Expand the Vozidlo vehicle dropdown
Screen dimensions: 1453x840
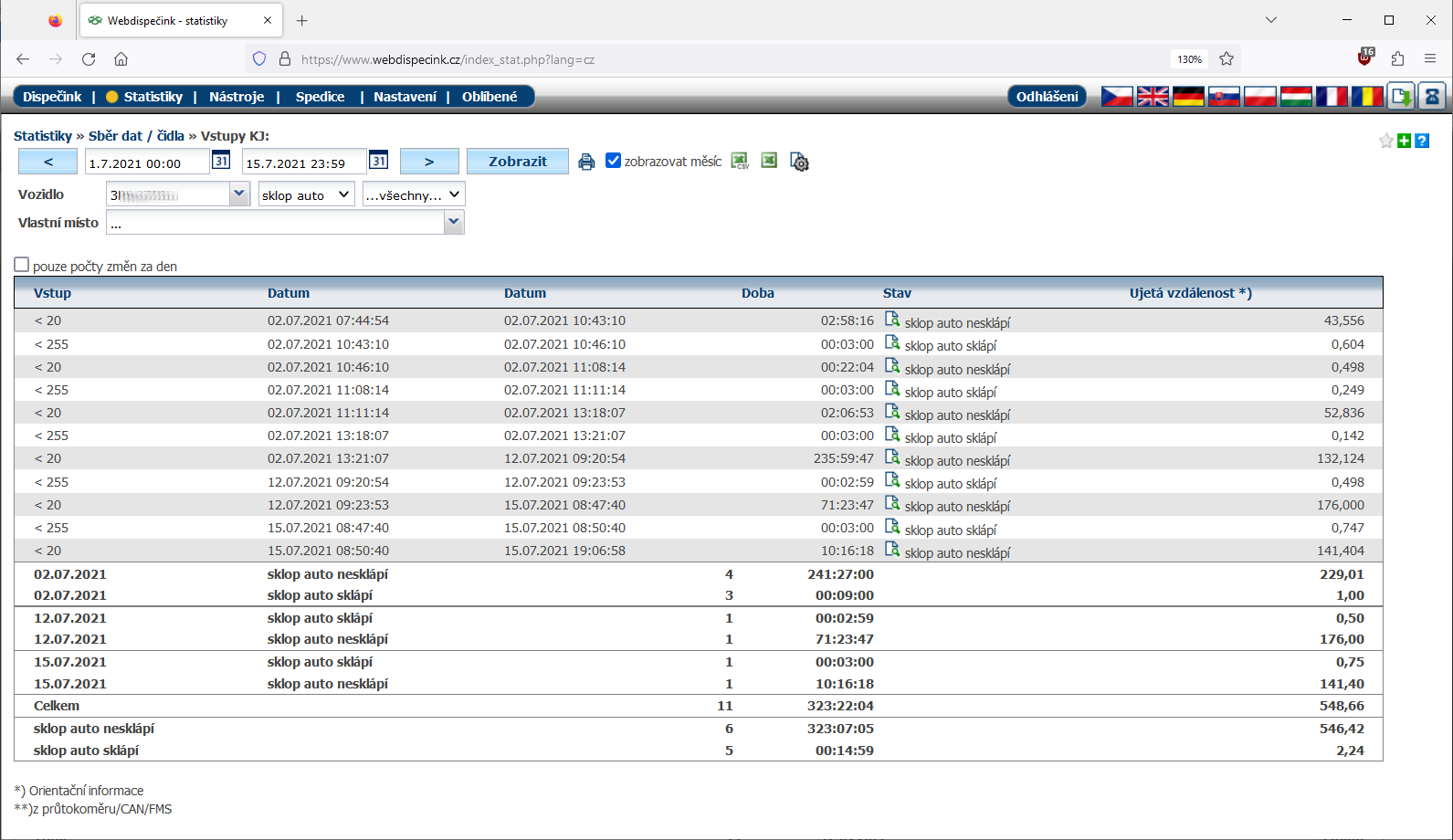239,194
